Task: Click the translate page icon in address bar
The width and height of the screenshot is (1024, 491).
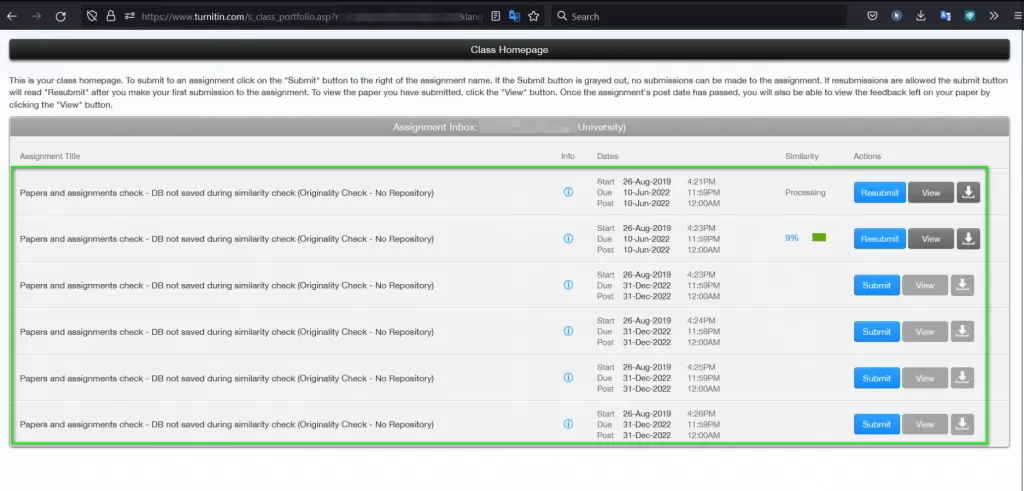Action: (x=514, y=16)
